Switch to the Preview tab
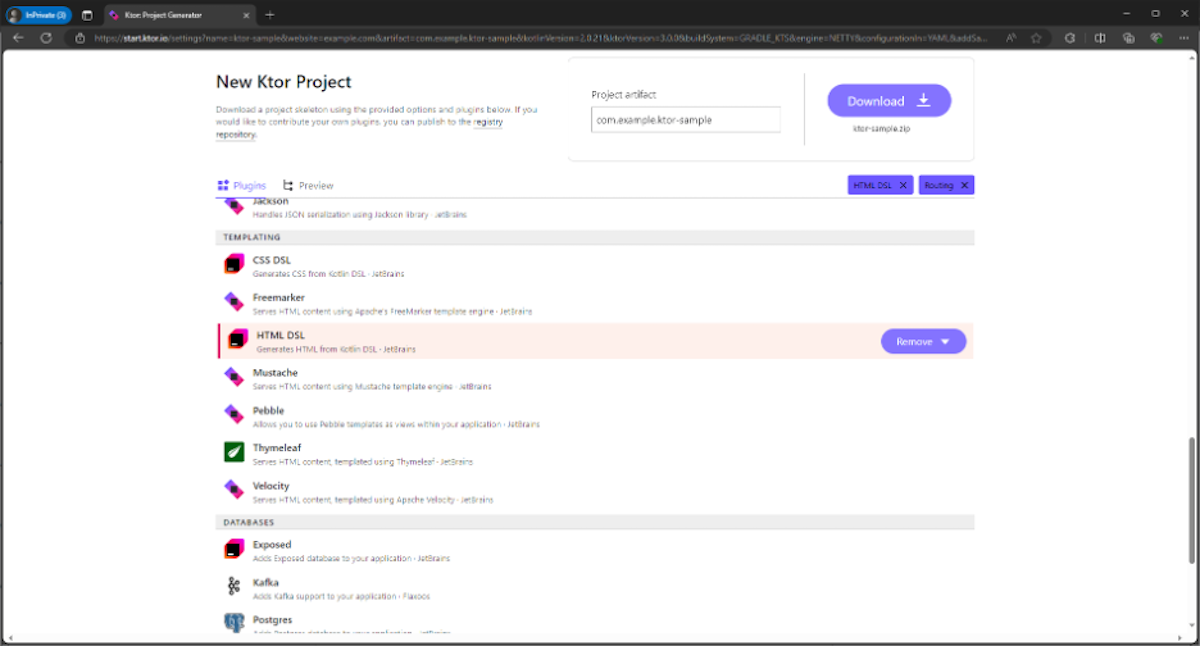The width and height of the screenshot is (1200, 646). pyautogui.click(x=308, y=186)
